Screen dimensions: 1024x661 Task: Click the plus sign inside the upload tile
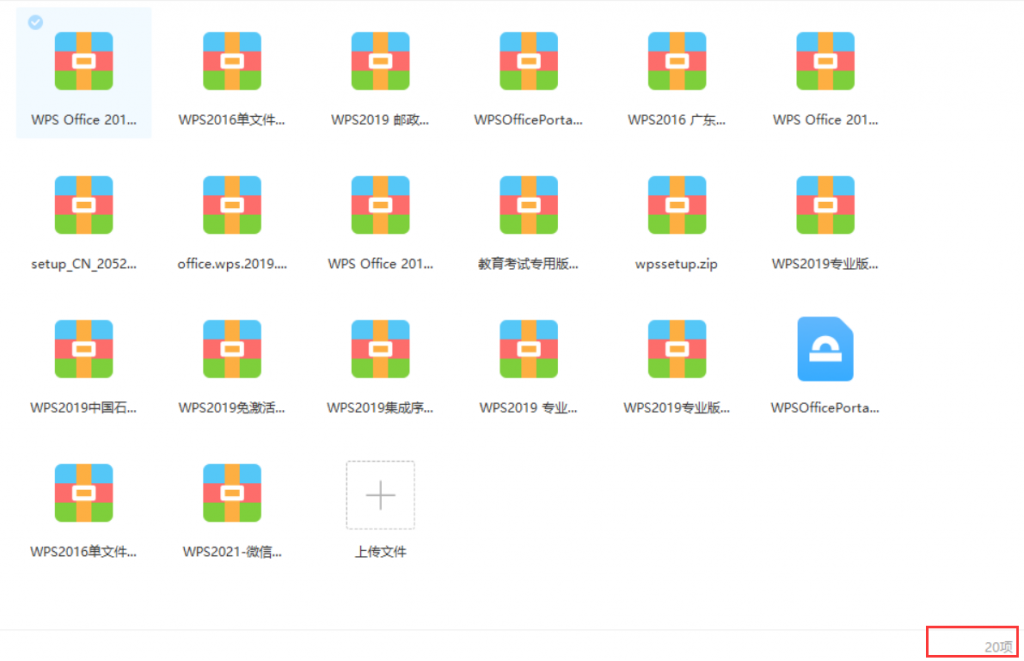tap(380, 495)
